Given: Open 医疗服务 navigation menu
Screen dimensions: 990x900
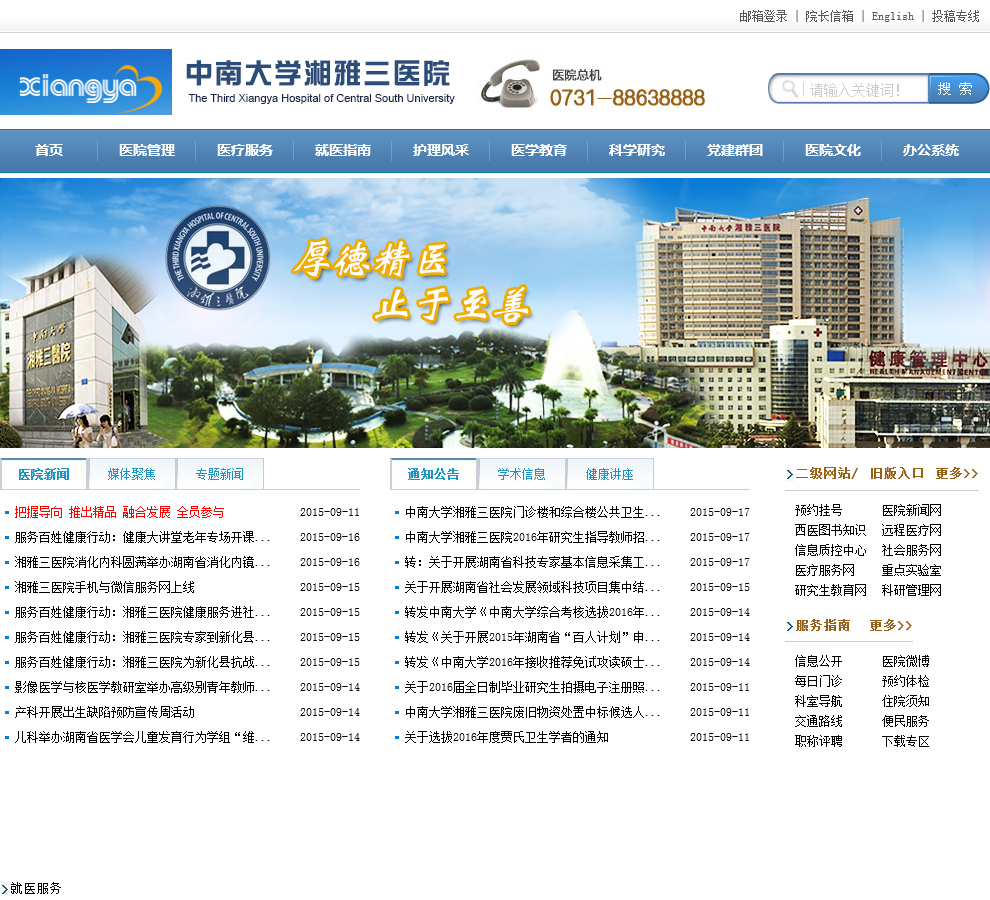Looking at the screenshot, I should [x=244, y=150].
